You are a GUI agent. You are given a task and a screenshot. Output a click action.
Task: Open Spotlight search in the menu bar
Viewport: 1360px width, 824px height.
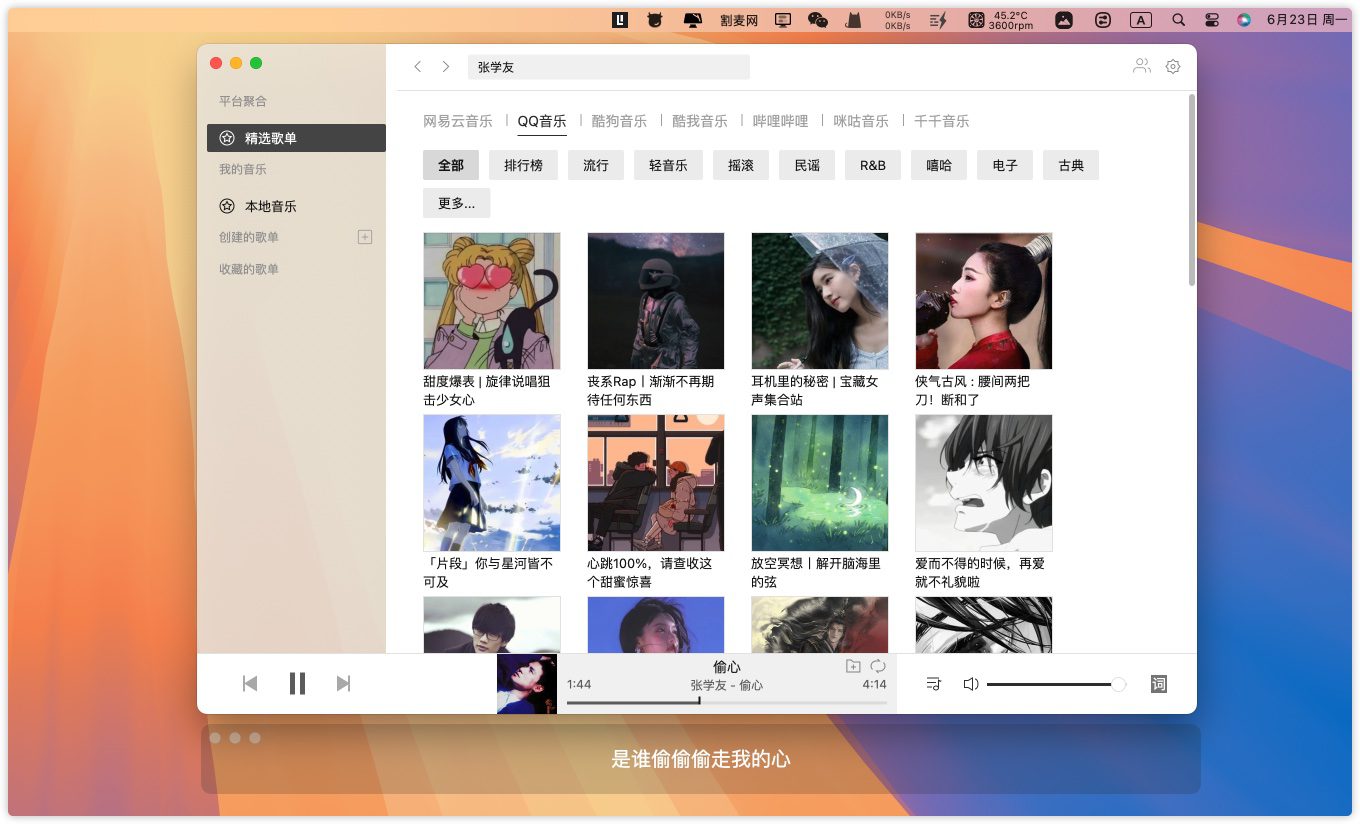tap(1178, 19)
